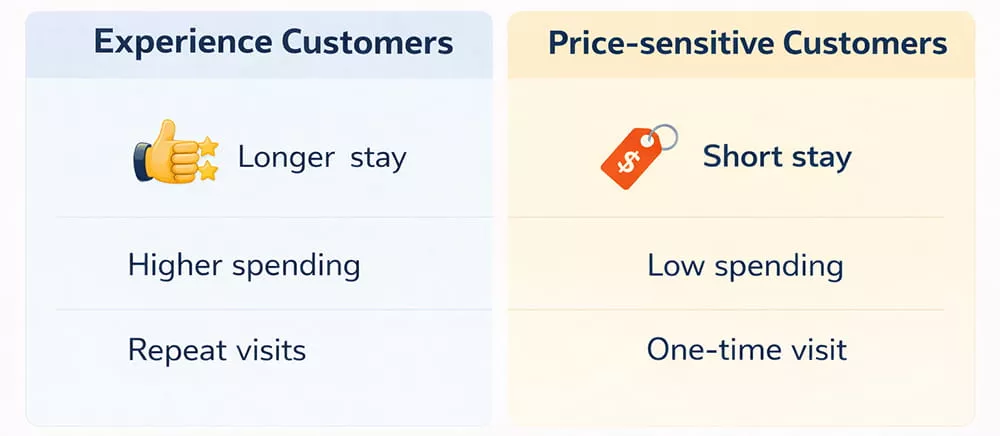Click divider line above "Low spending"

727,217
